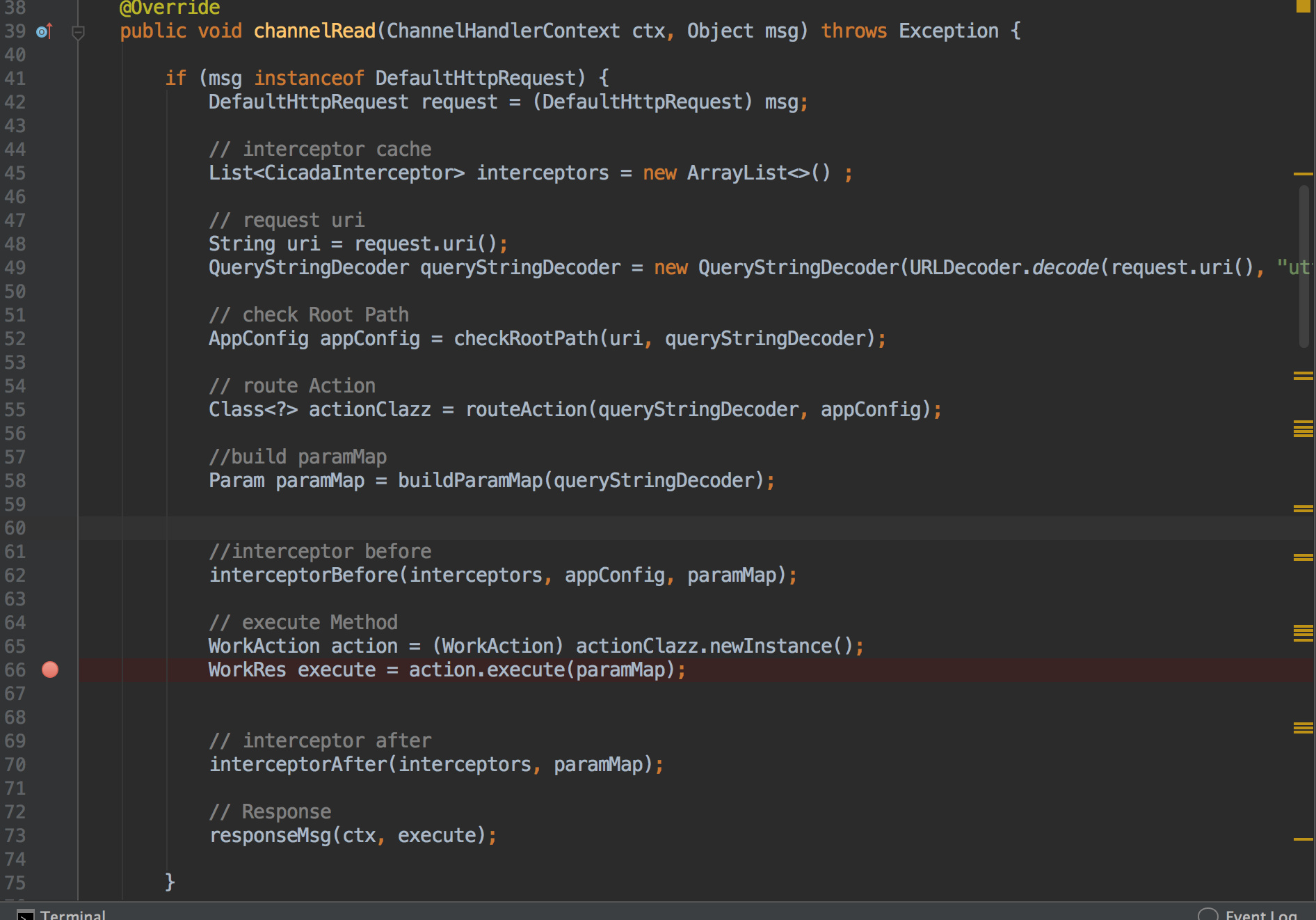Click the responseMsg method call

271,836
